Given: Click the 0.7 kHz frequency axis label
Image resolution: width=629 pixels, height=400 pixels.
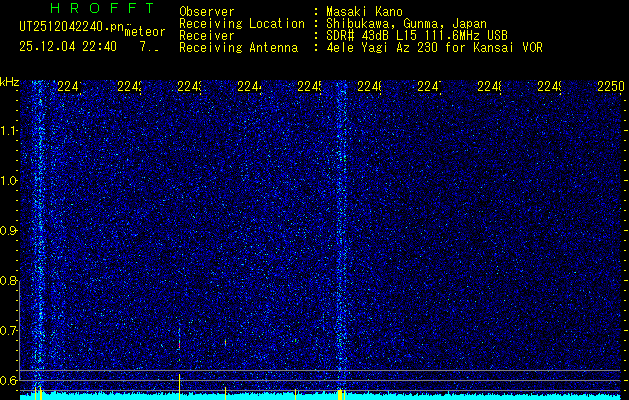Looking at the screenshot, I should click(9, 331).
